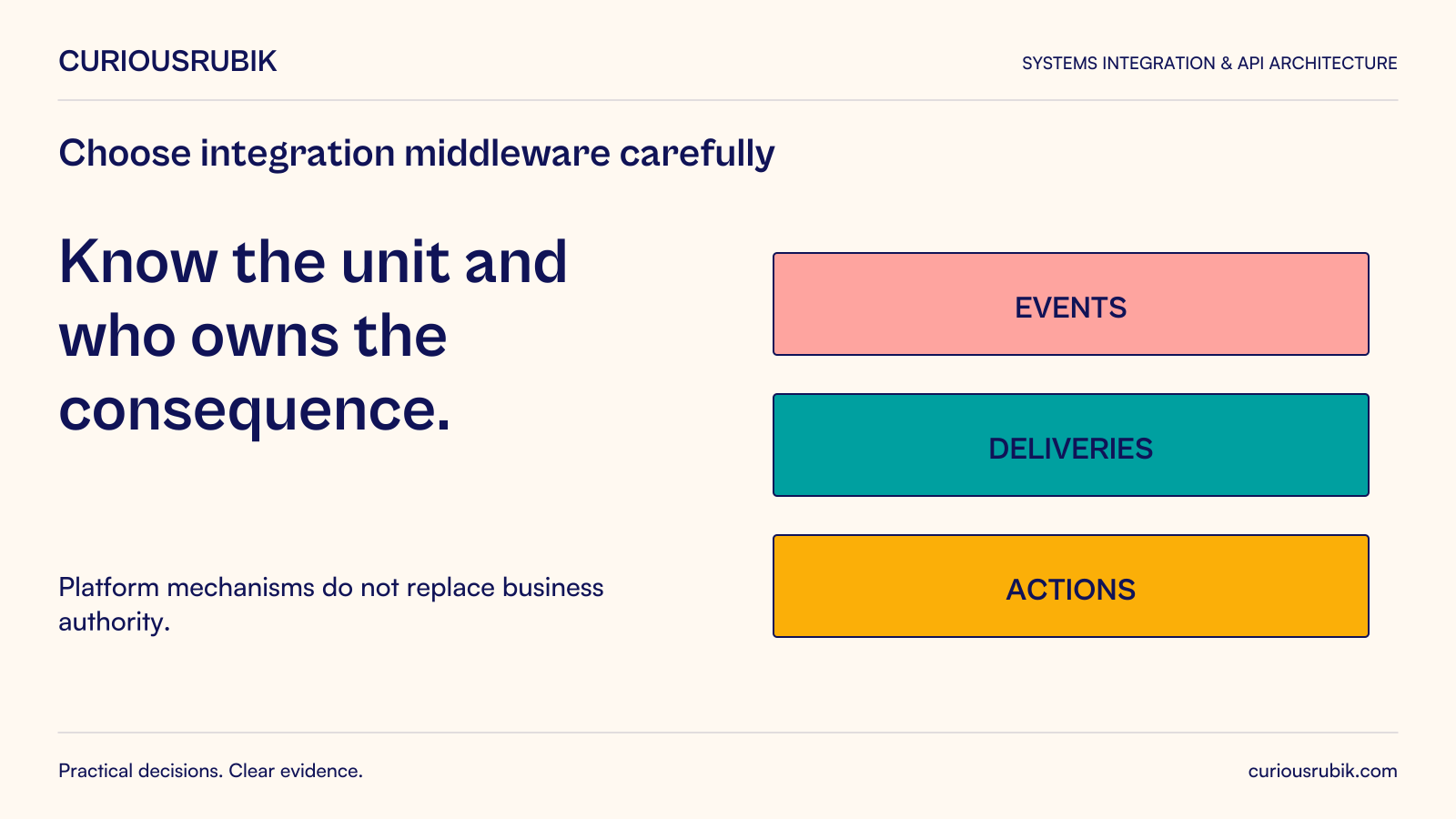Click the teal DELIVERIES box
Image resolution: width=1456 pixels, height=819 pixels.
pyautogui.click(x=1071, y=445)
